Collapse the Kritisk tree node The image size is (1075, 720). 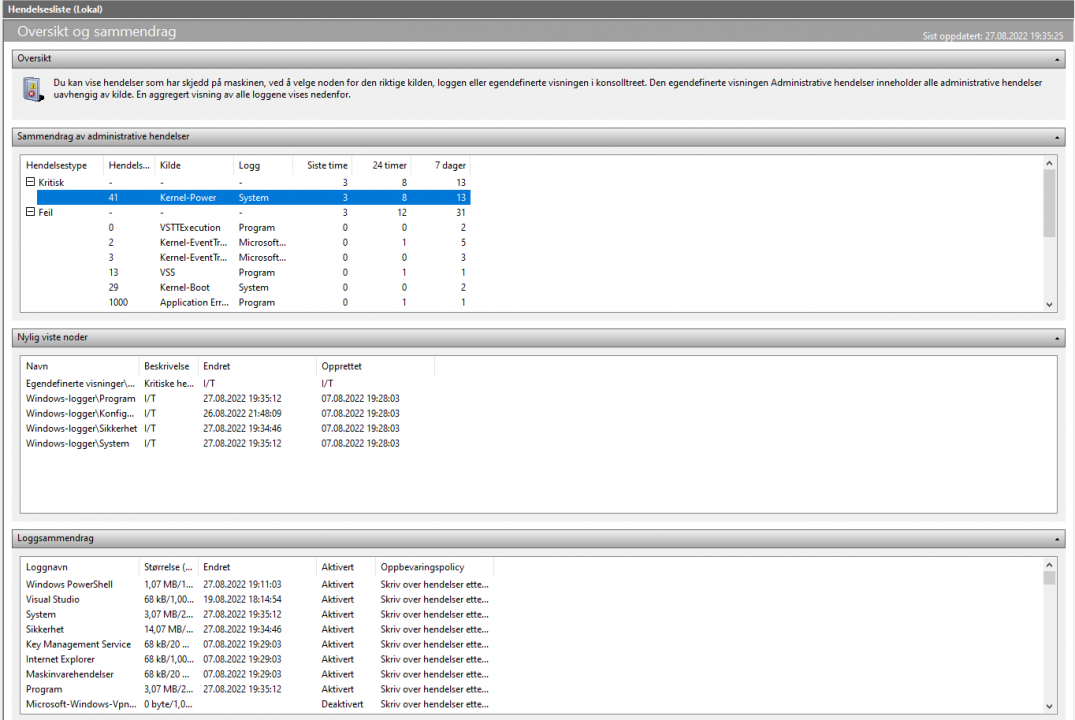tap(31, 183)
